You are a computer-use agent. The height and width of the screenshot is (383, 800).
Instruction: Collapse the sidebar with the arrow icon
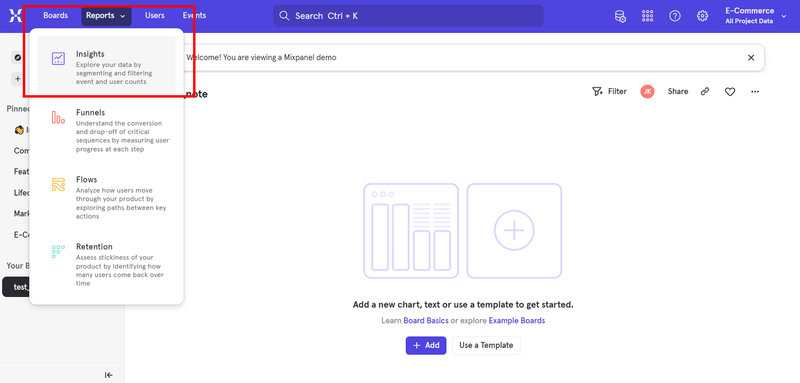pyautogui.click(x=108, y=375)
